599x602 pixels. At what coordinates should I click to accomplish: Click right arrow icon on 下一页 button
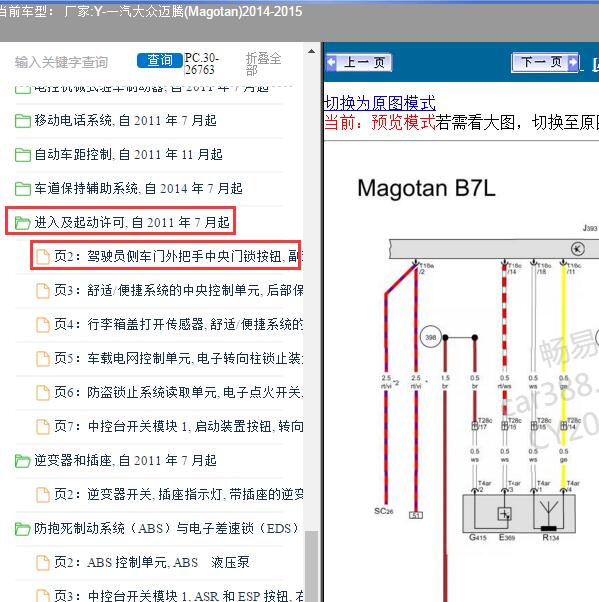coord(573,62)
